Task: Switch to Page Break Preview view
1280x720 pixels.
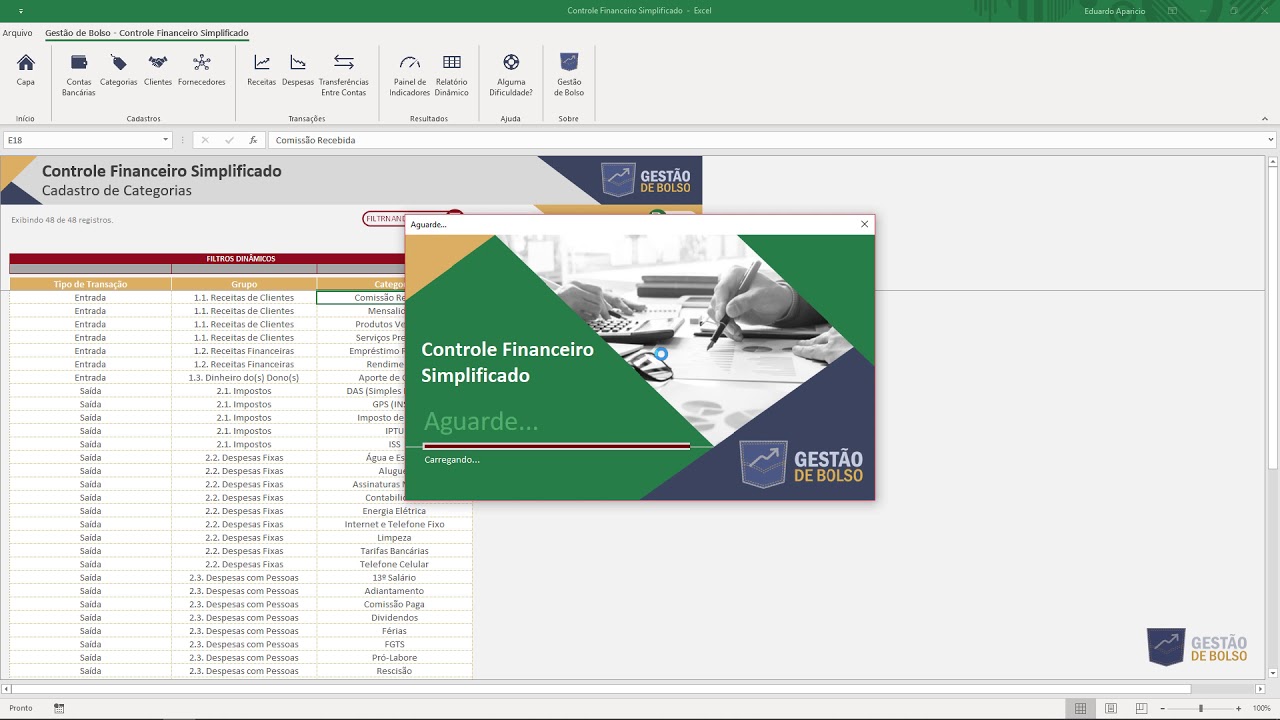Action: (x=1142, y=708)
